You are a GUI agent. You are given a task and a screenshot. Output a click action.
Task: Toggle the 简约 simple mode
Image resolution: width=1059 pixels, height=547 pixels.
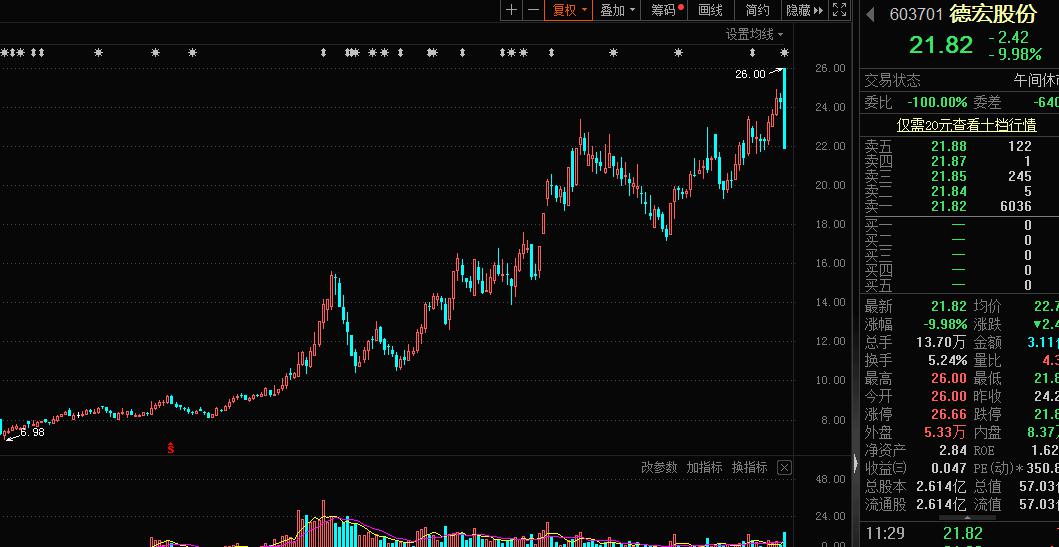click(x=757, y=10)
